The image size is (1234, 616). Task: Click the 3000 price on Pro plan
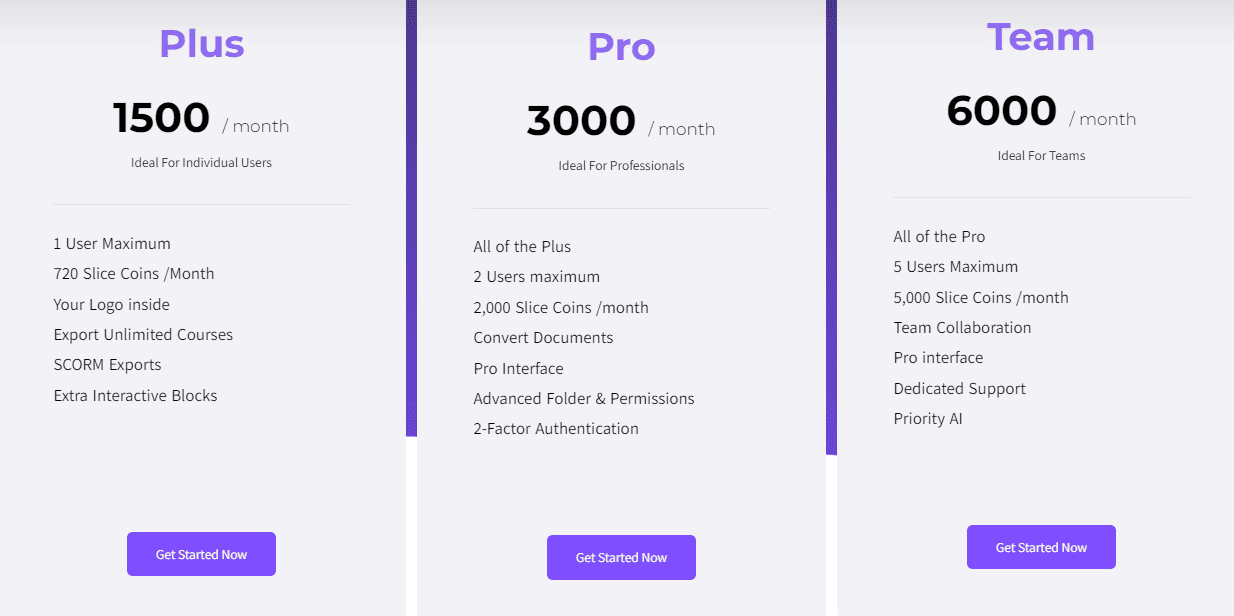pos(580,120)
